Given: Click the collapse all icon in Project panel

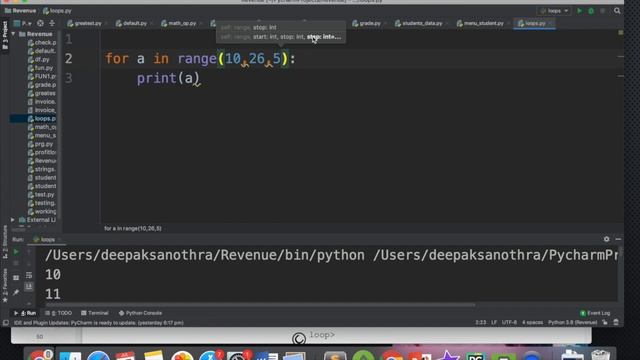Looking at the screenshot, I should (x=52, y=23).
